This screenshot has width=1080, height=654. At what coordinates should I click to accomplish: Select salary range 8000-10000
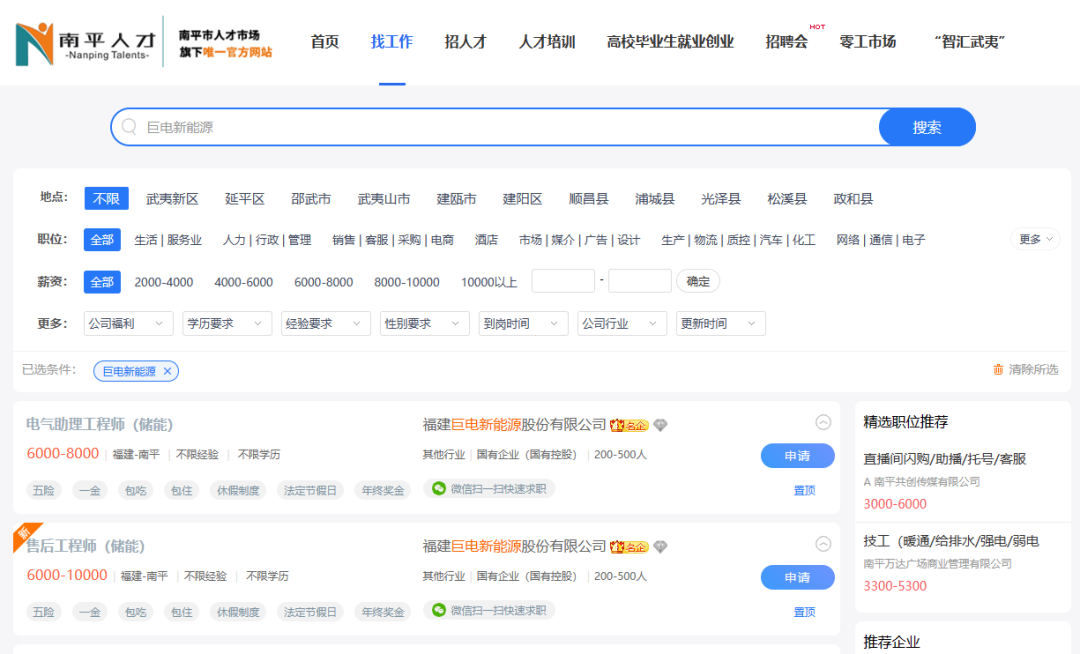pyautogui.click(x=406, y=282)
